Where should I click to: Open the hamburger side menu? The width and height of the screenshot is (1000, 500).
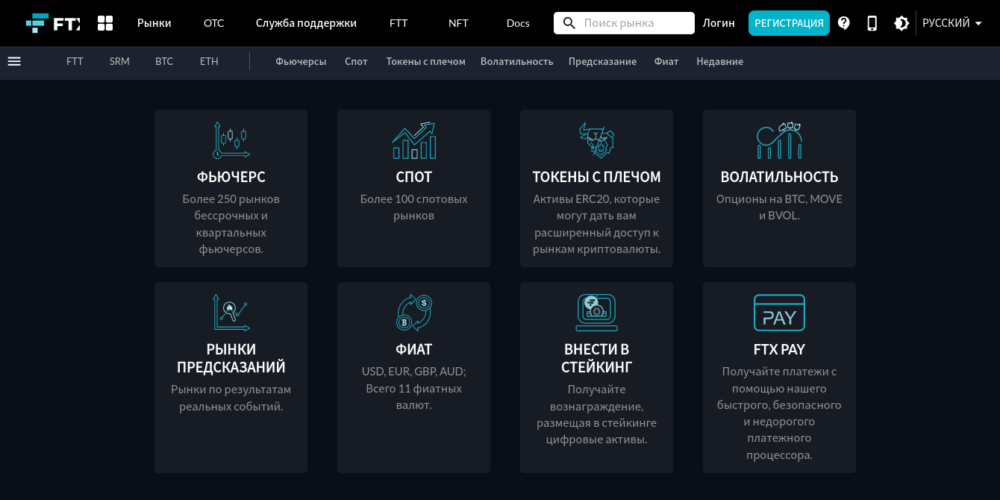[x=14, y=61]
